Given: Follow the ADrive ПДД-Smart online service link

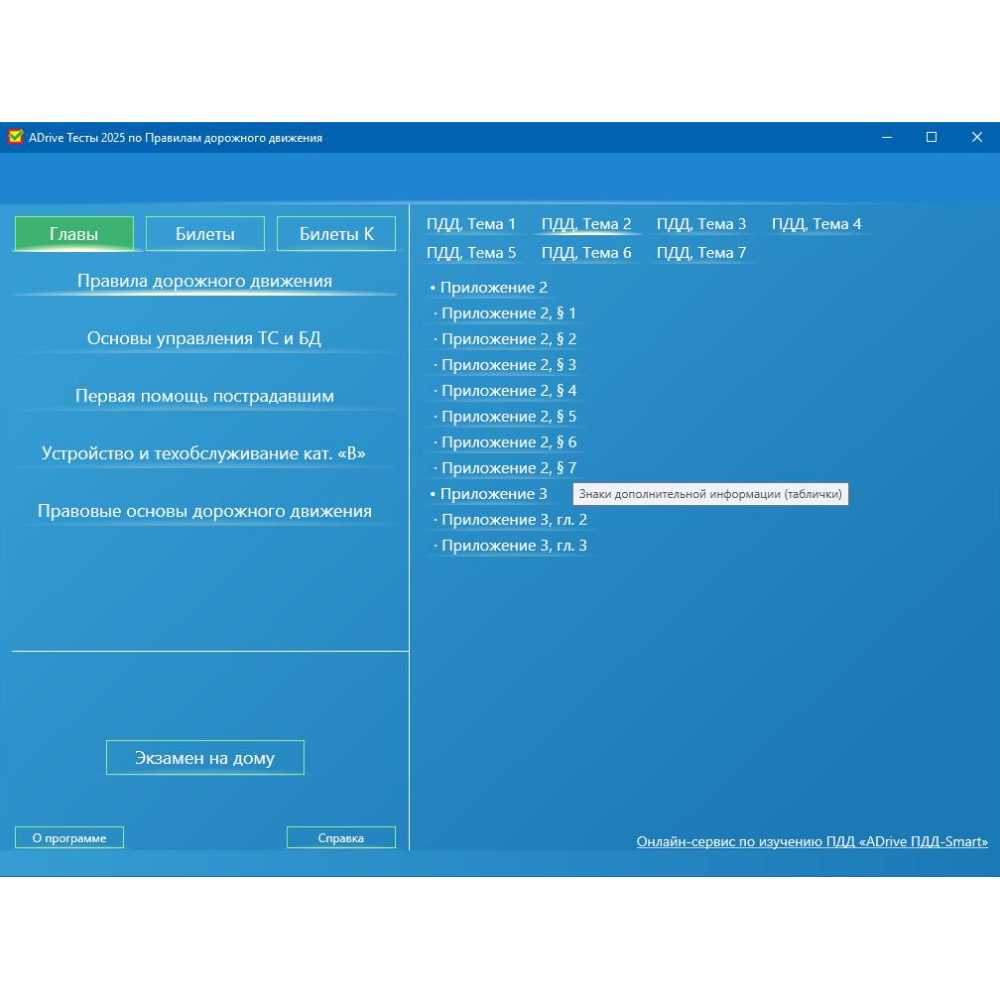Looking at the screenshot, I should 812,842.
